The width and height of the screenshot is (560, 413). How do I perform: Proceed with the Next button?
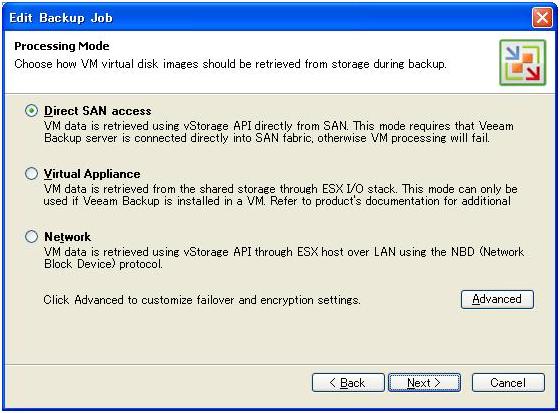[424, 383]
